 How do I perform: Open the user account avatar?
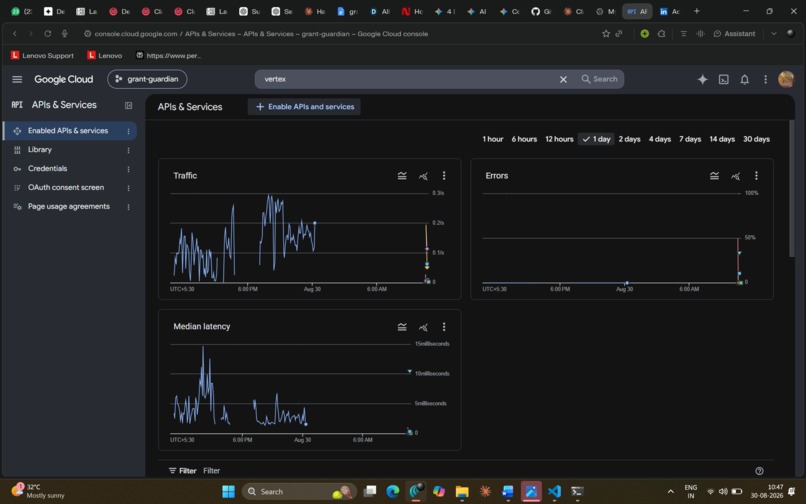point(786,79)
